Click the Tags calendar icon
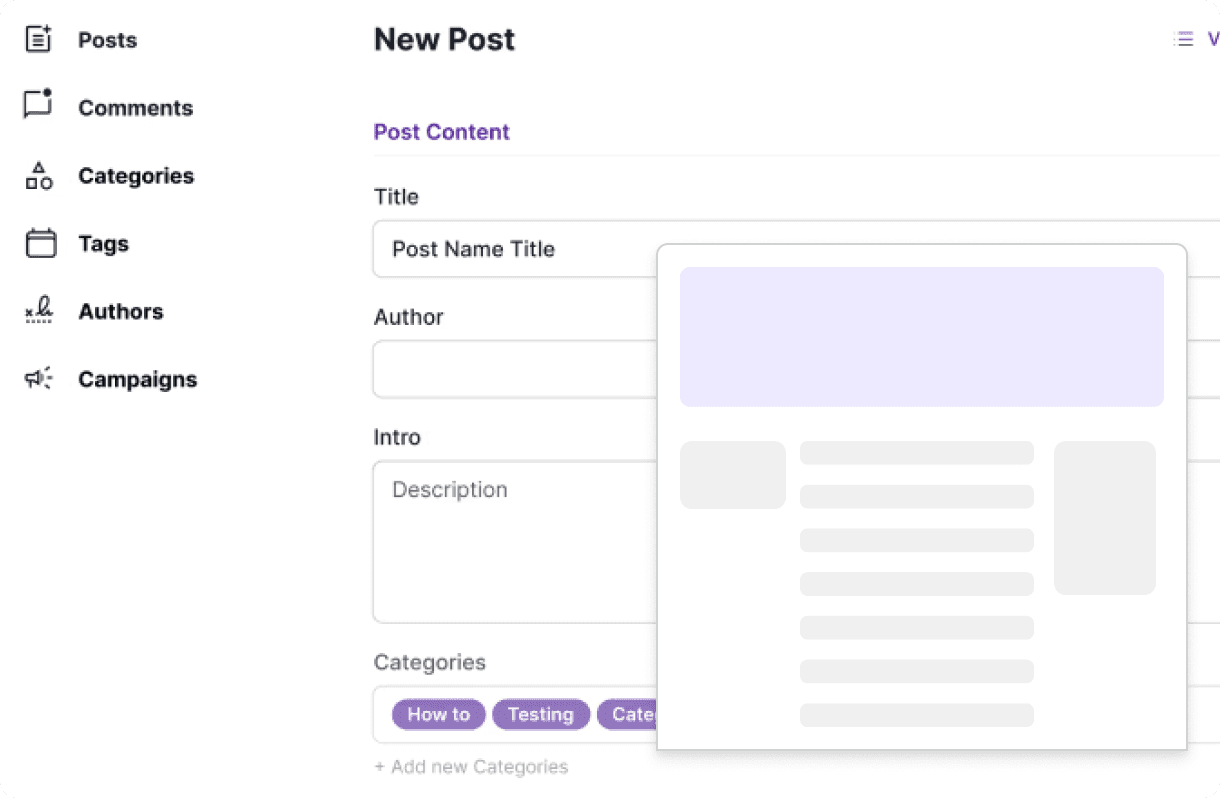The width and height of the screenshot is (1224, 798). point(40,243)
